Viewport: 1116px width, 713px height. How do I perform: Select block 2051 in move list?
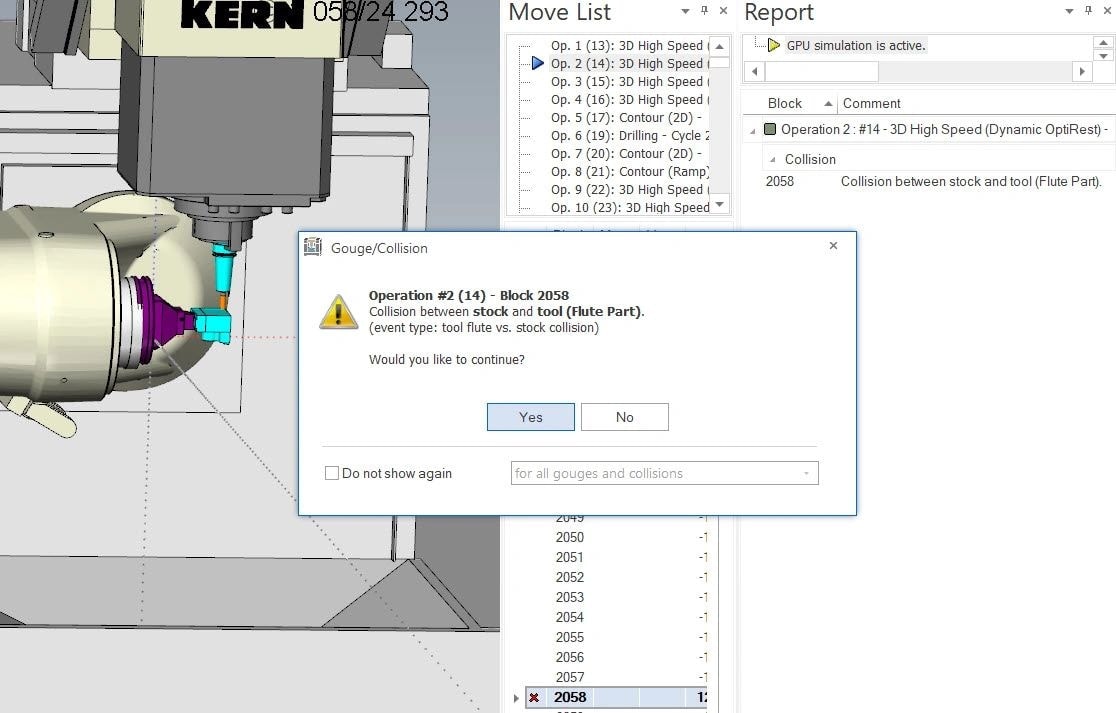(569, 557)
